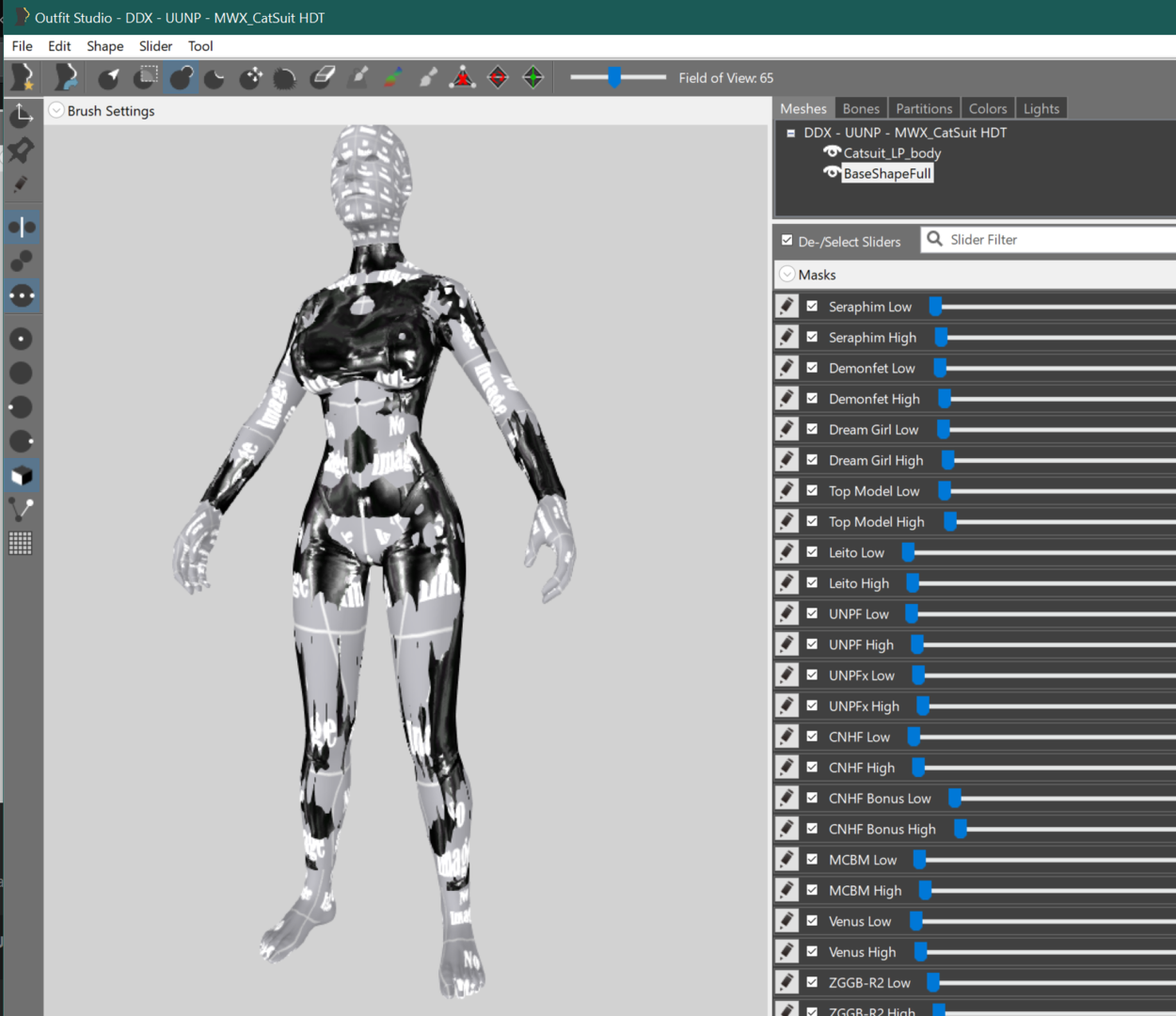Click the Demonfet High slider thumb
Viewport: 1176px width, 1016px height.
(945, 399)
